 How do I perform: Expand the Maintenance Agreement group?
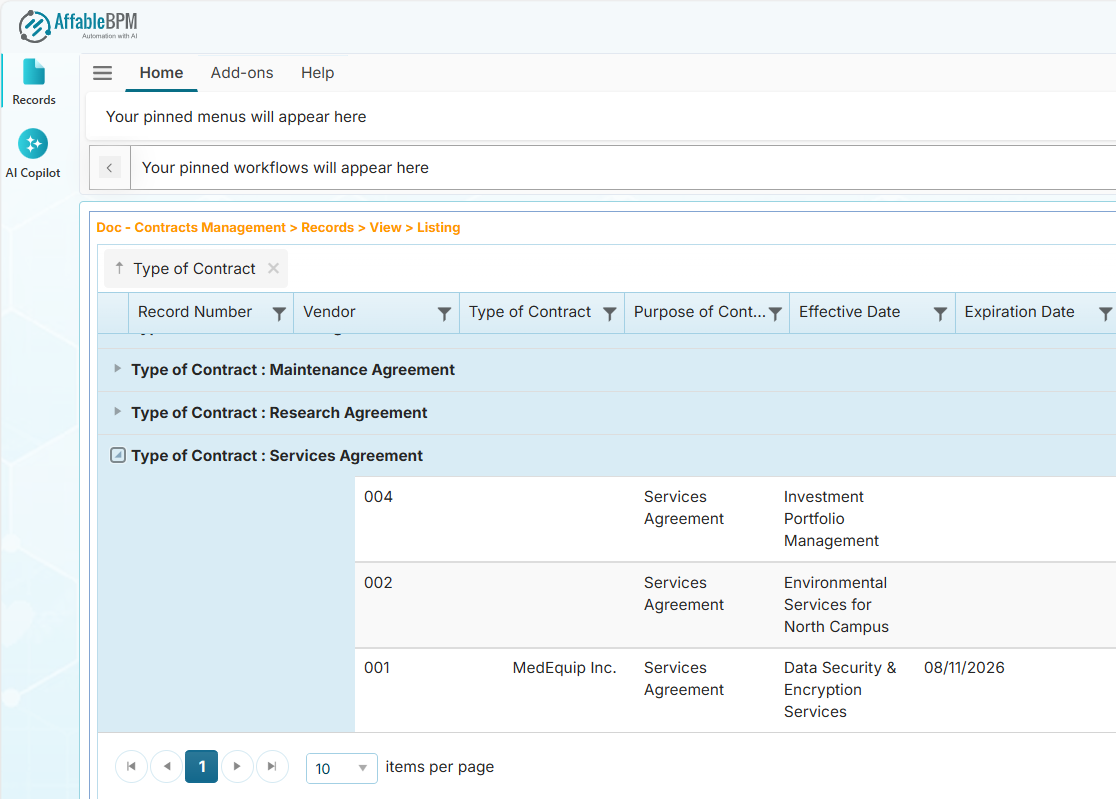click(117, 369)
